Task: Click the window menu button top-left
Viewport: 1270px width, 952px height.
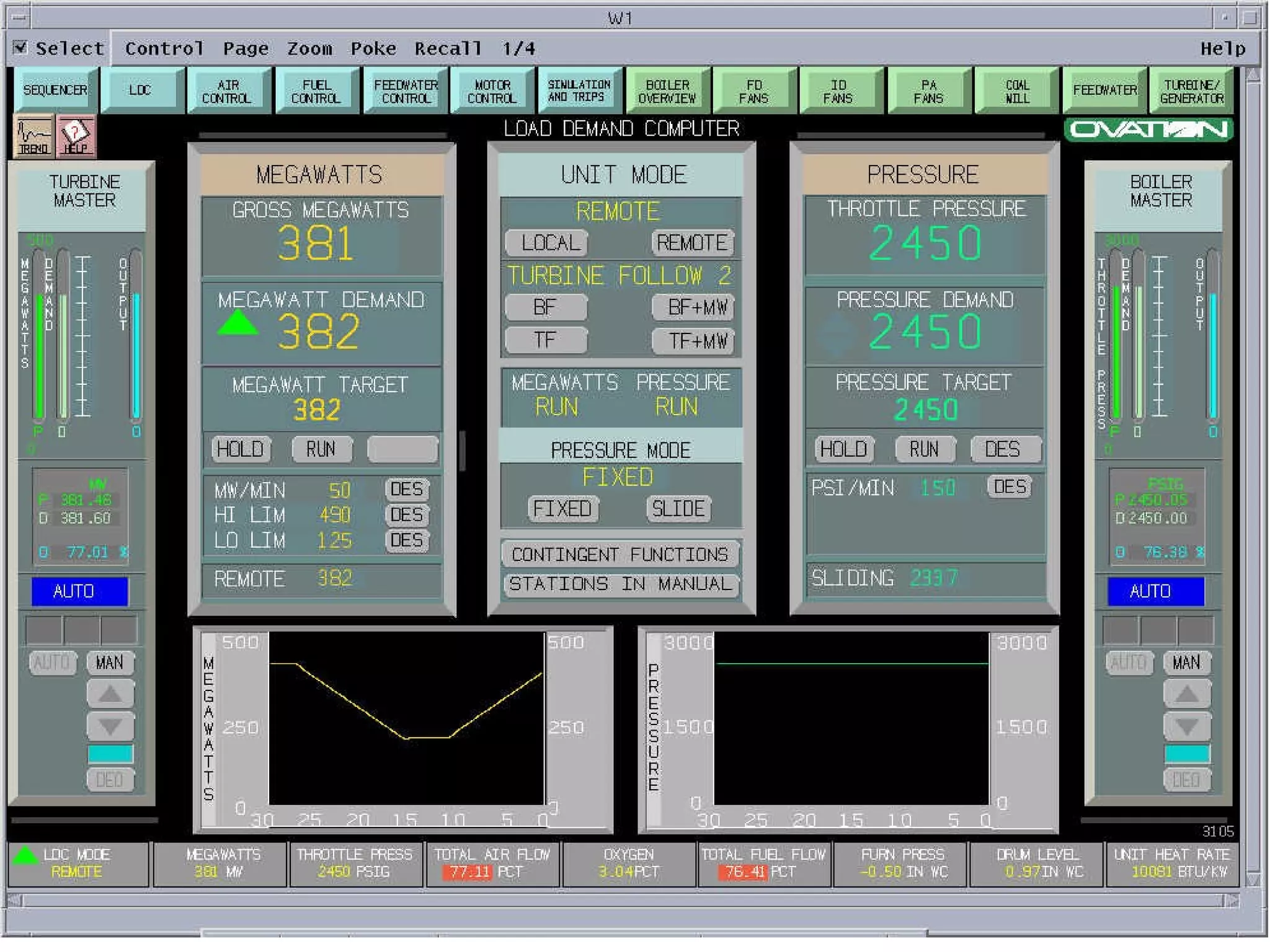Action: pyautogui.click(x=19, y=18)
